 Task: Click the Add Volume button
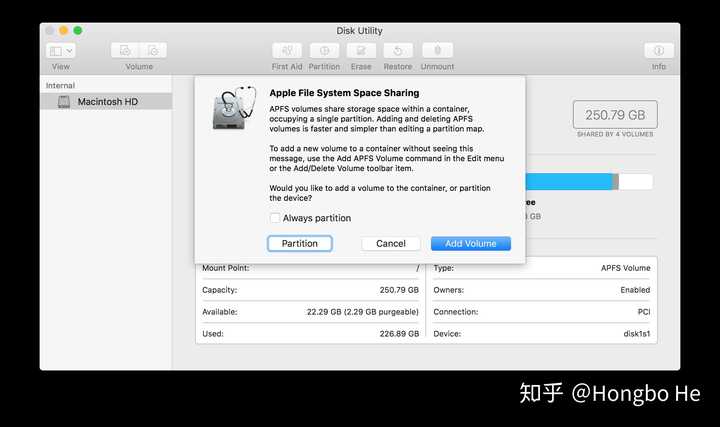point(471,243)
